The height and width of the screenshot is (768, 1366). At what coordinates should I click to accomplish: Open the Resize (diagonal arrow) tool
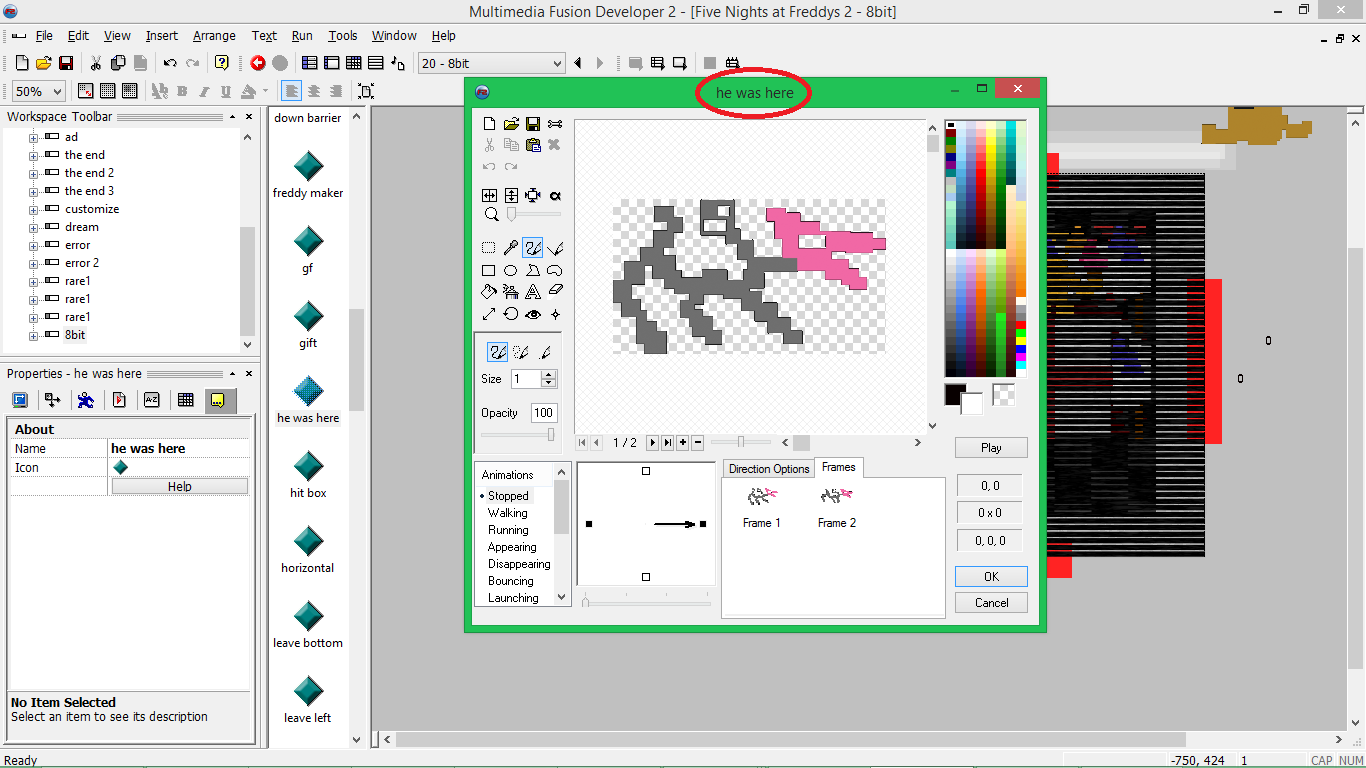[489, 314]
